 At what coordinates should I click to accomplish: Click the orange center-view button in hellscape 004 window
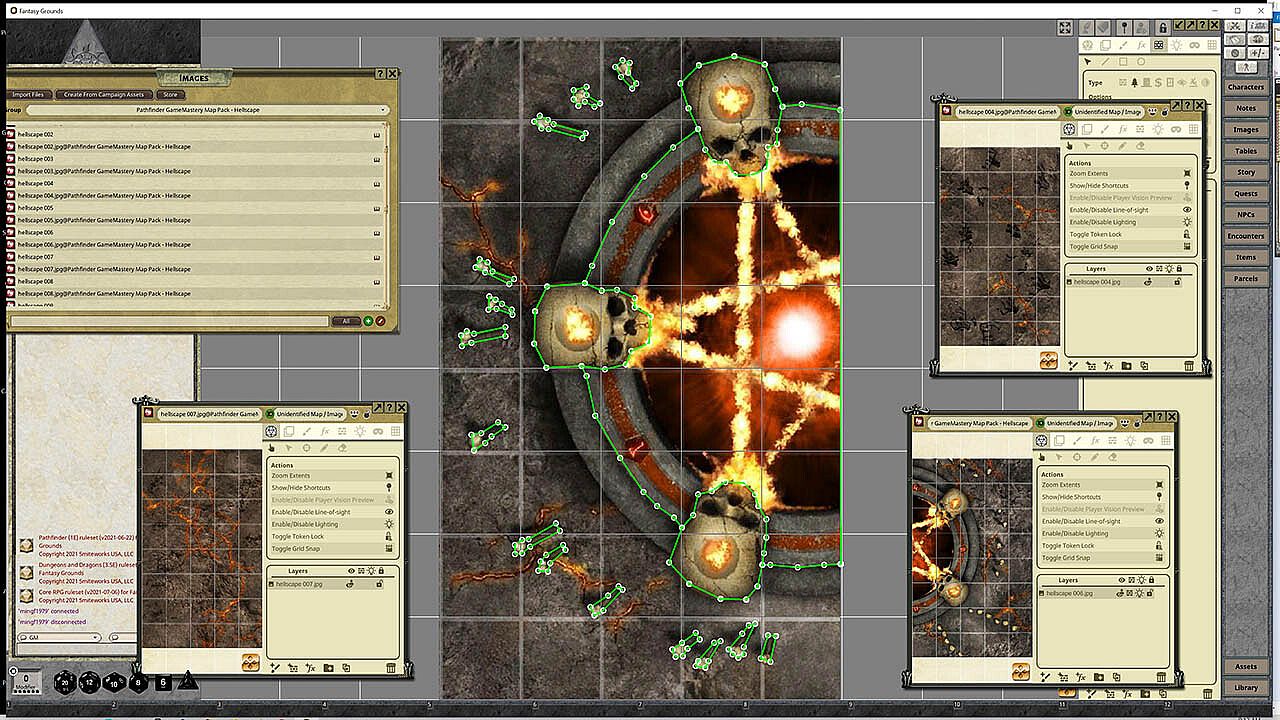(x=1049, y=361)
